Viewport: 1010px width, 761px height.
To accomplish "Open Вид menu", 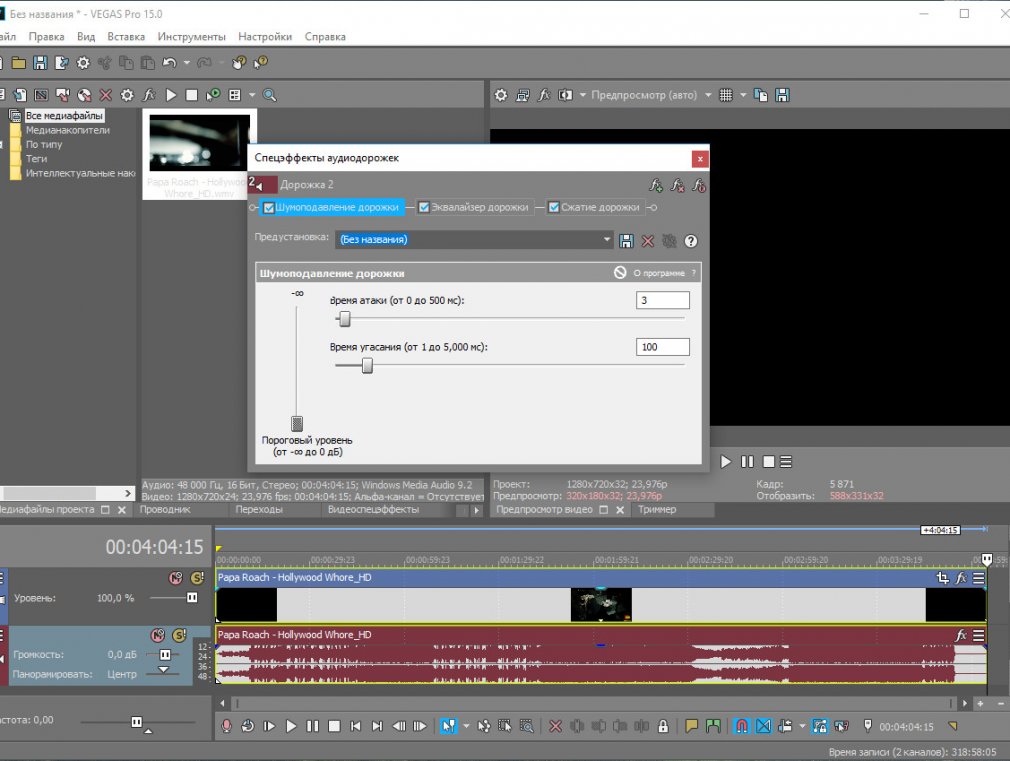I will click(x=86, y=37).
